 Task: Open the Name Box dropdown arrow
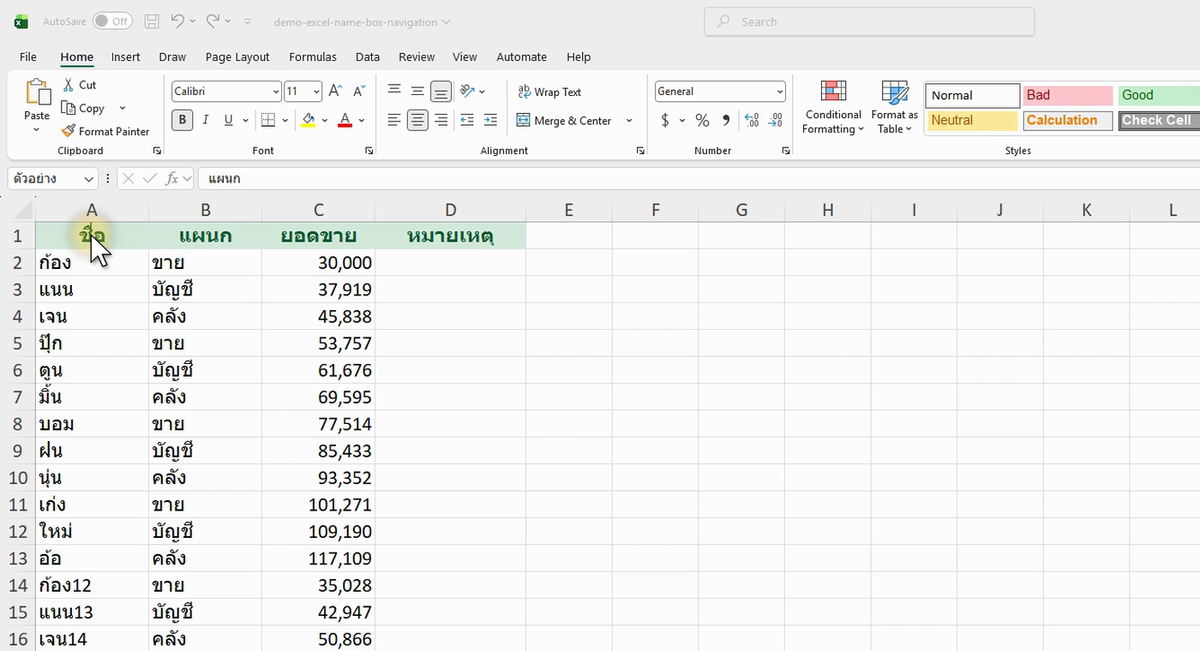[89, 179]
